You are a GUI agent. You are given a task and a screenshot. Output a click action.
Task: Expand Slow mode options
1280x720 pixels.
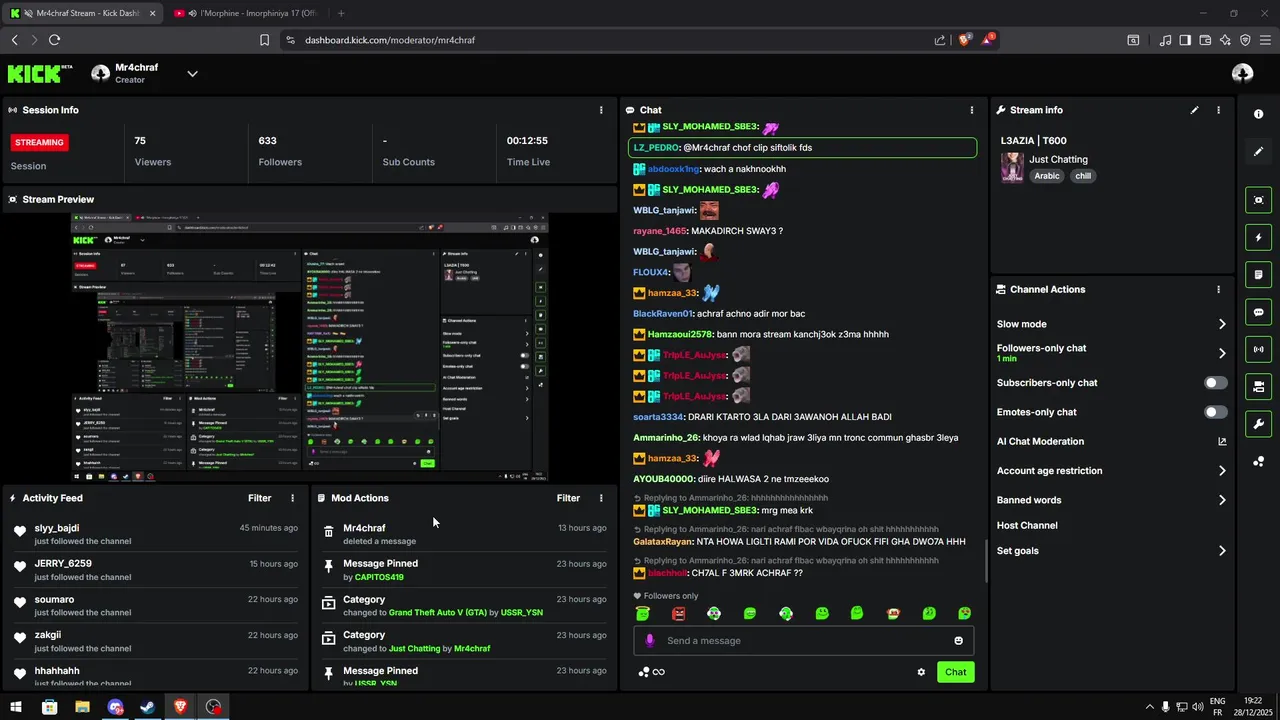[x=1222, y=324]
